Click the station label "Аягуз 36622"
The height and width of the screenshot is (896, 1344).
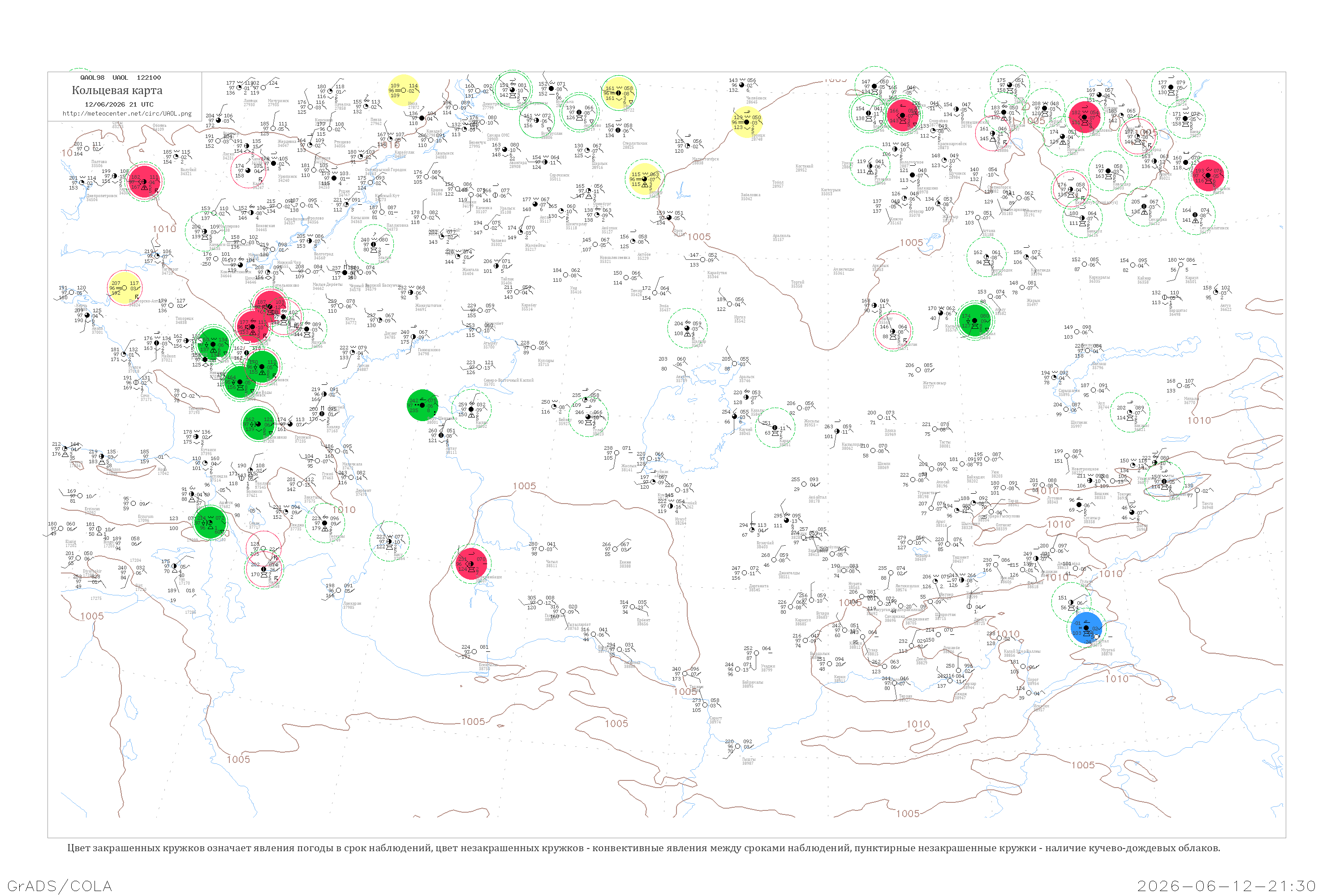click(x=1226, y=307)
